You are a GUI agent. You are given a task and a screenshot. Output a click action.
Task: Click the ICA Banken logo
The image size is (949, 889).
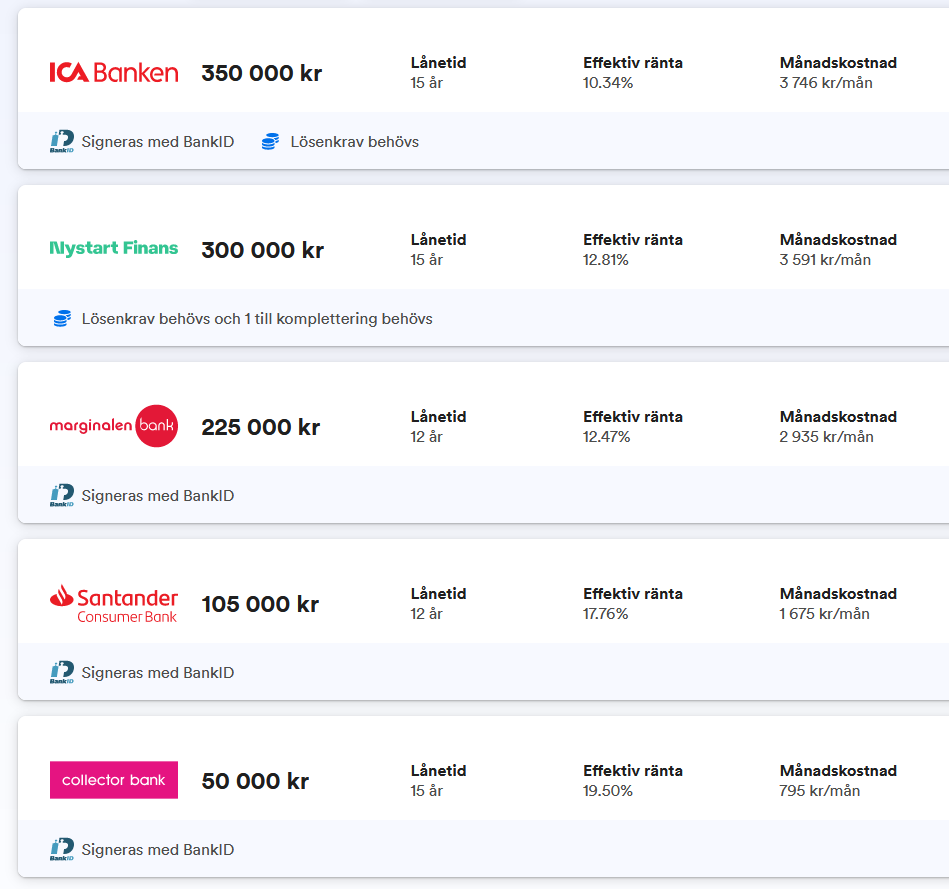114,73
